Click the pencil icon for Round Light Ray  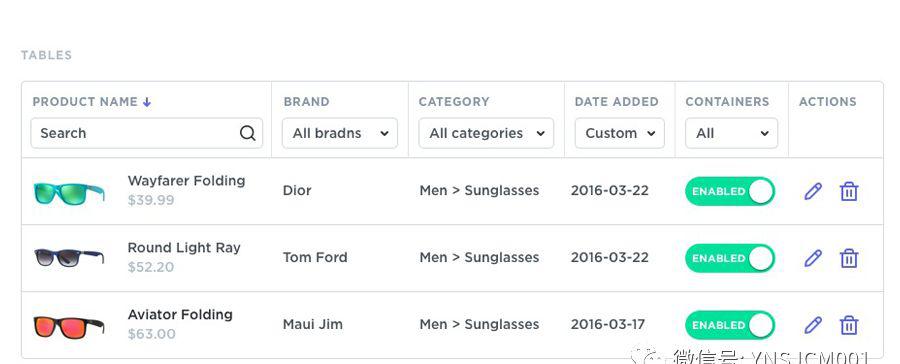[x=813, y=258]
